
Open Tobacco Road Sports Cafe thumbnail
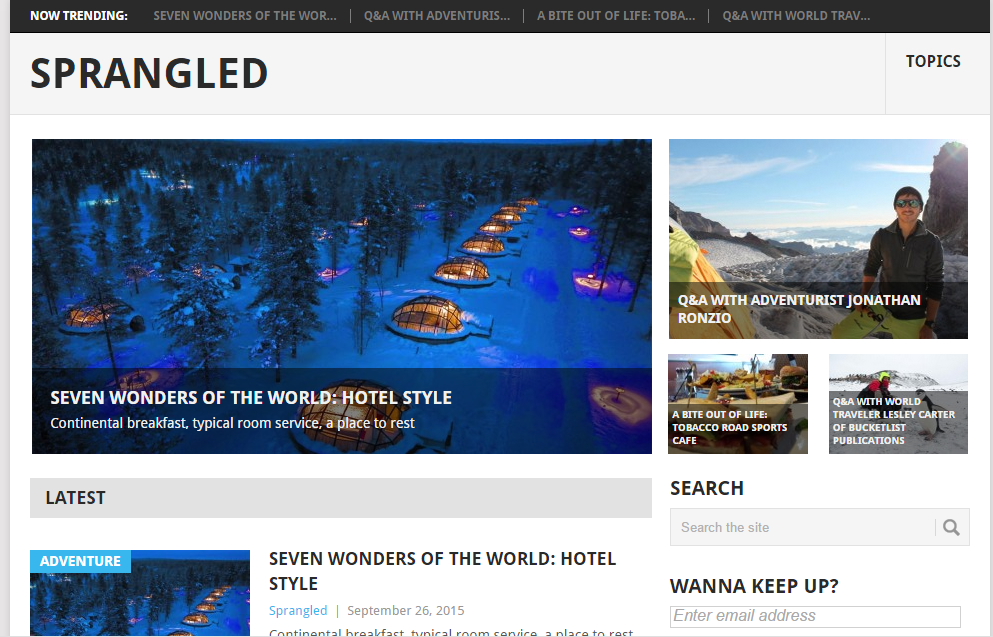pos(738,404)
